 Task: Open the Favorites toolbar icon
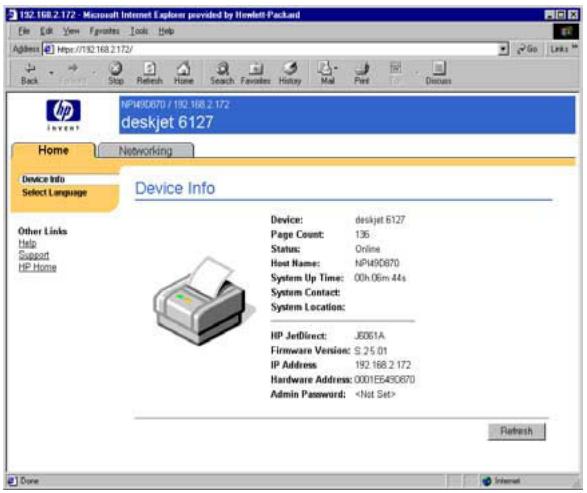[256, 69]
